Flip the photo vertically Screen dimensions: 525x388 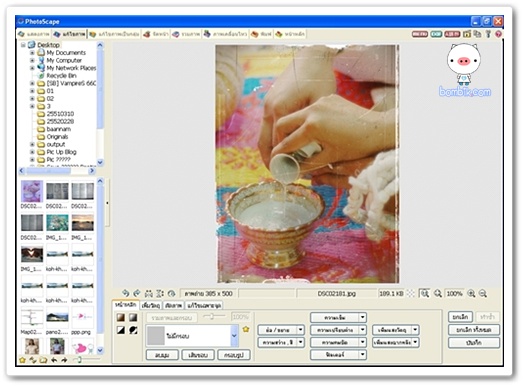point(160,294)
